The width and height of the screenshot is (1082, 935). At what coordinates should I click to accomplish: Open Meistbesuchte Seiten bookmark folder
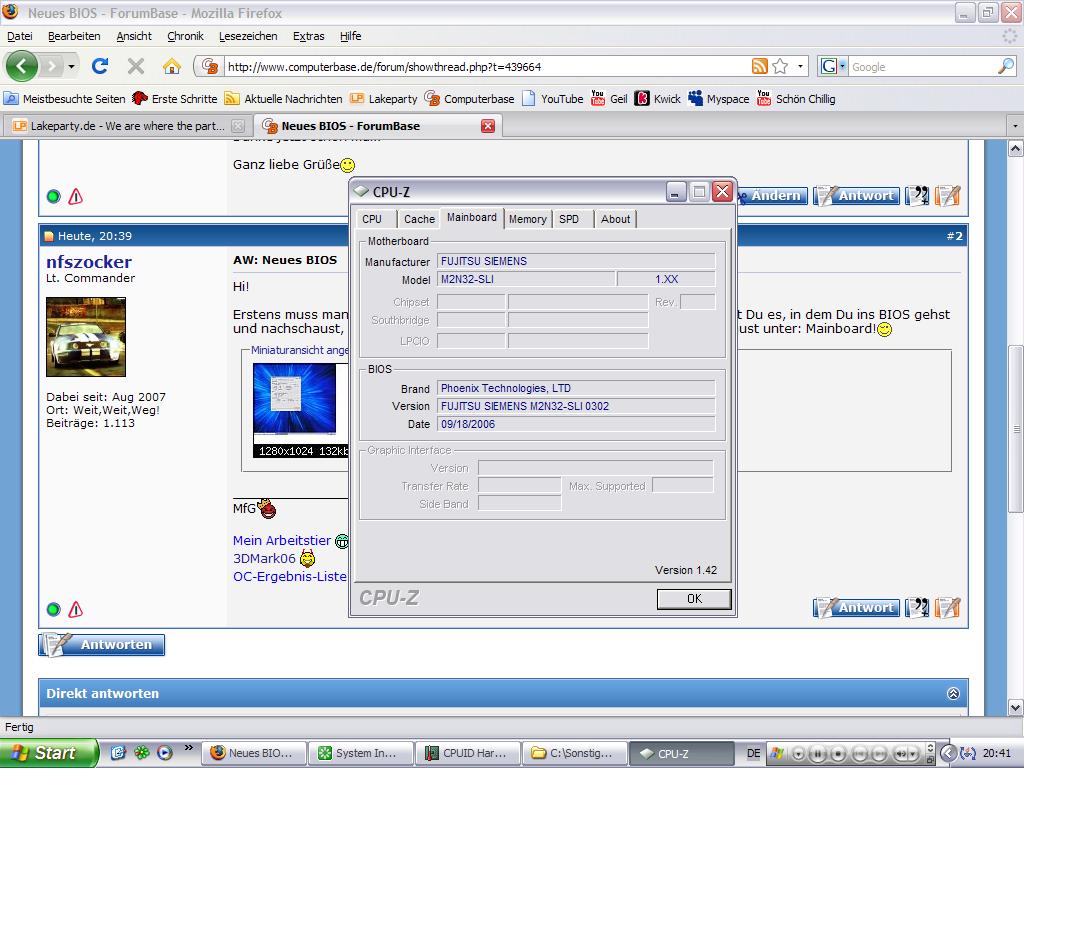[x=65, y=99]
